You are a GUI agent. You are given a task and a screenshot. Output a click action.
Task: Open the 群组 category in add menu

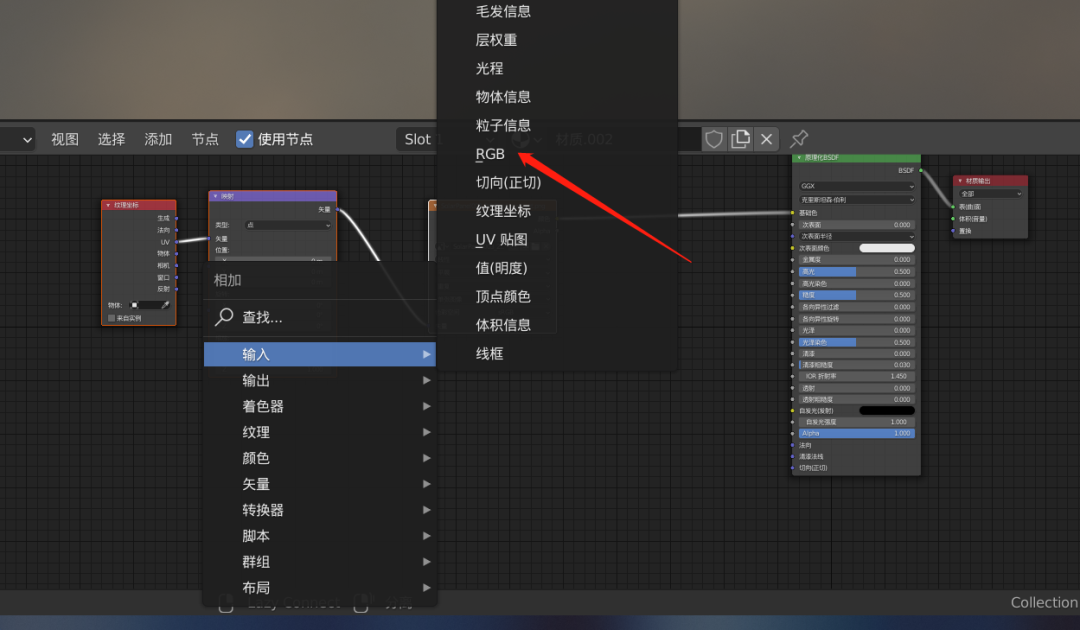point(320,562)
